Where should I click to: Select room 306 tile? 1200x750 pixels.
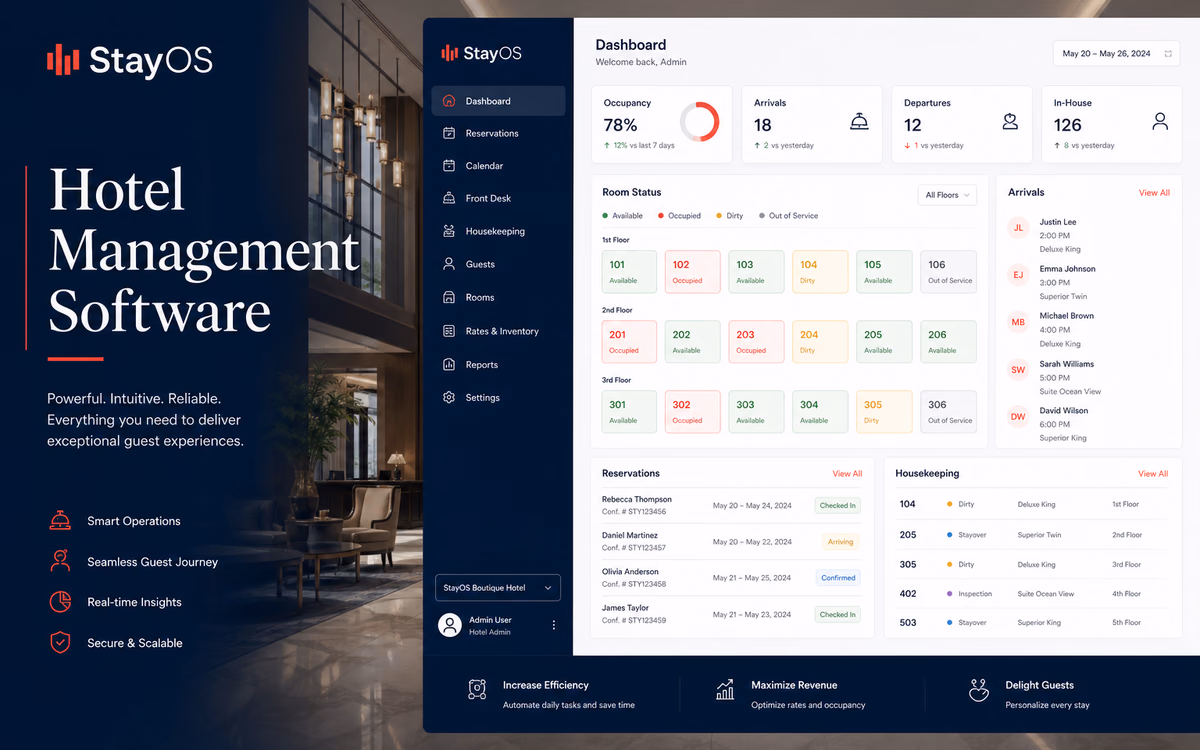tap(948, 412)
